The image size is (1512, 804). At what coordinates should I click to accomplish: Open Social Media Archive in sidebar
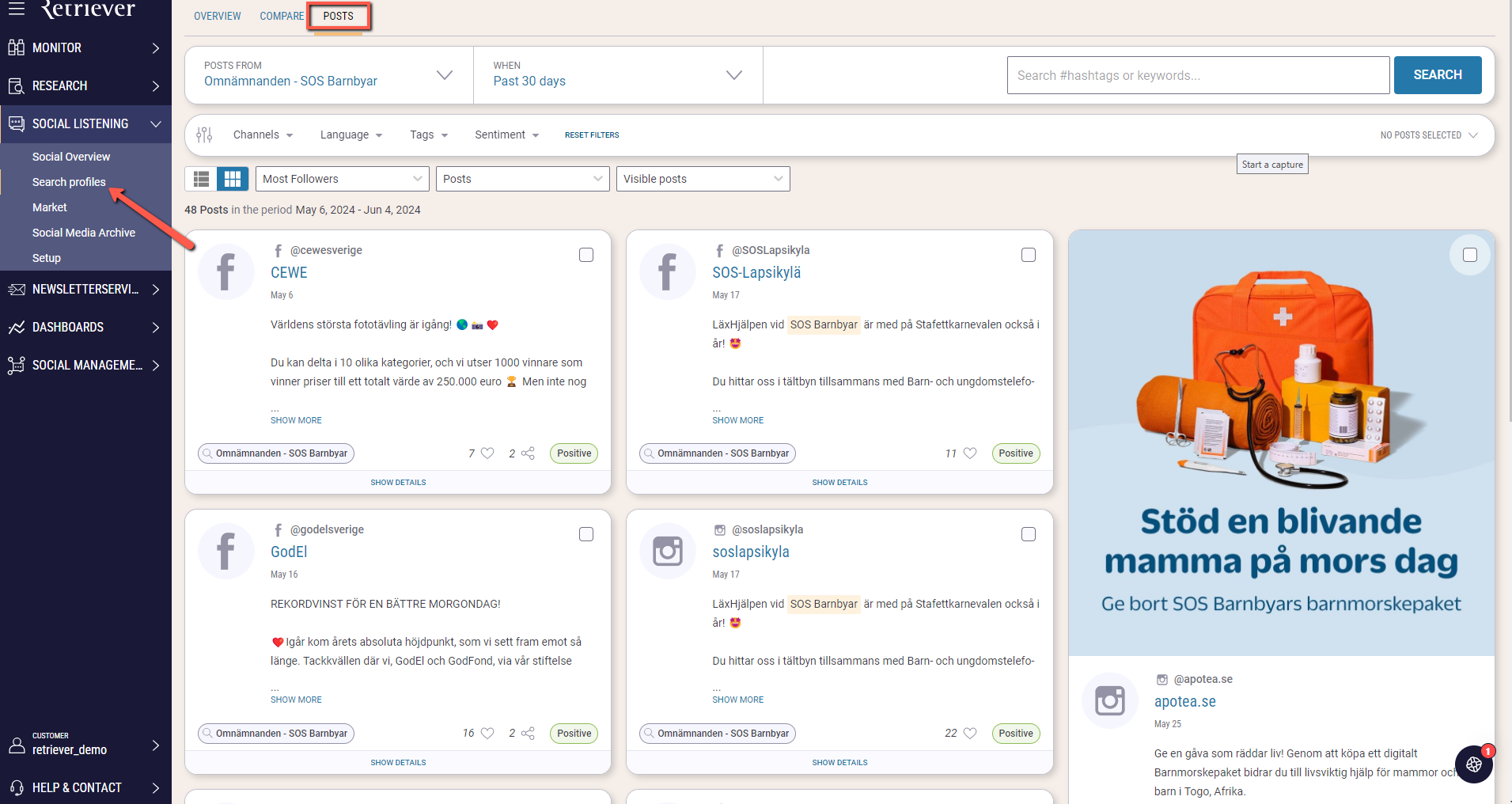84,233
